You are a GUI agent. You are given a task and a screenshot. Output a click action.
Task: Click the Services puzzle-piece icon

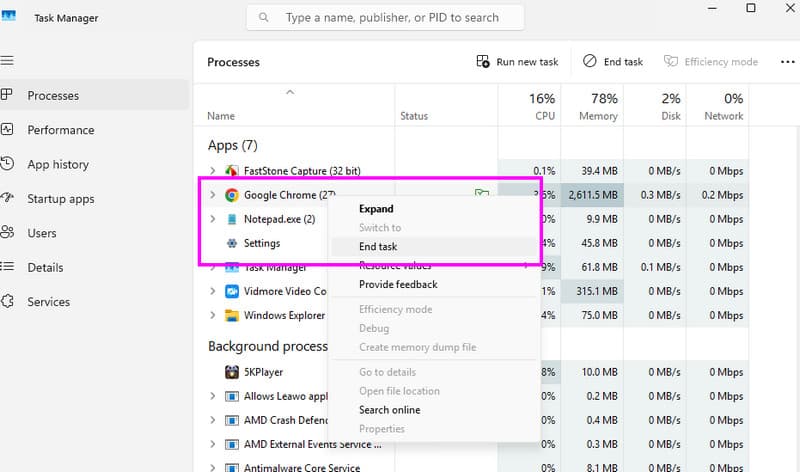pyautogui.click(x=7, y=301)
